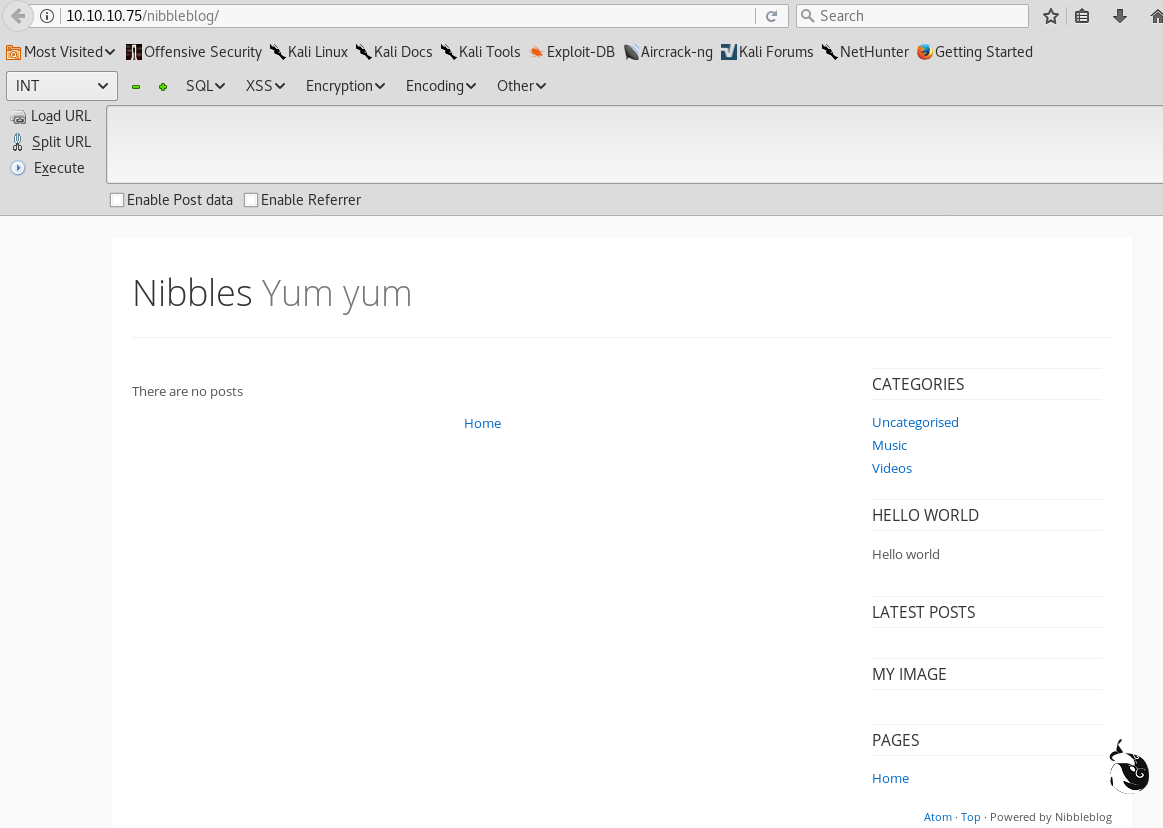Screen dimensions: 1163x828
Task: Open the Music category link
Action: point(889,445)
